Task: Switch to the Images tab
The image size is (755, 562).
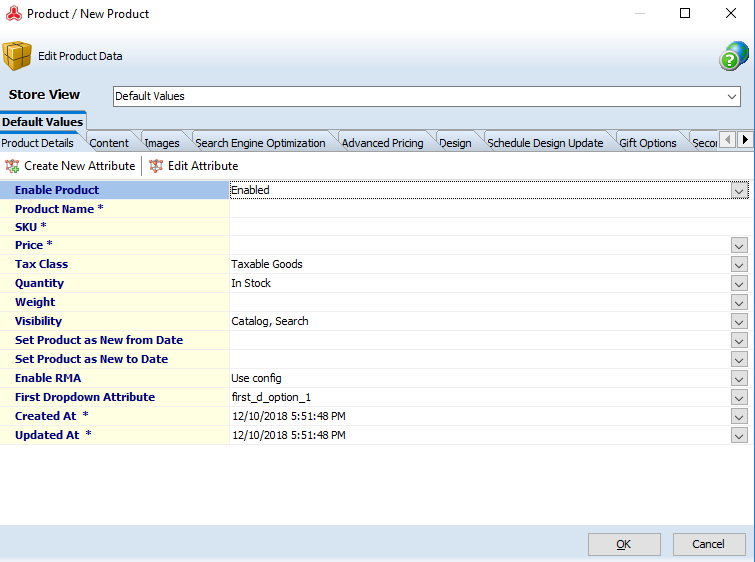Action: [162, 143]
